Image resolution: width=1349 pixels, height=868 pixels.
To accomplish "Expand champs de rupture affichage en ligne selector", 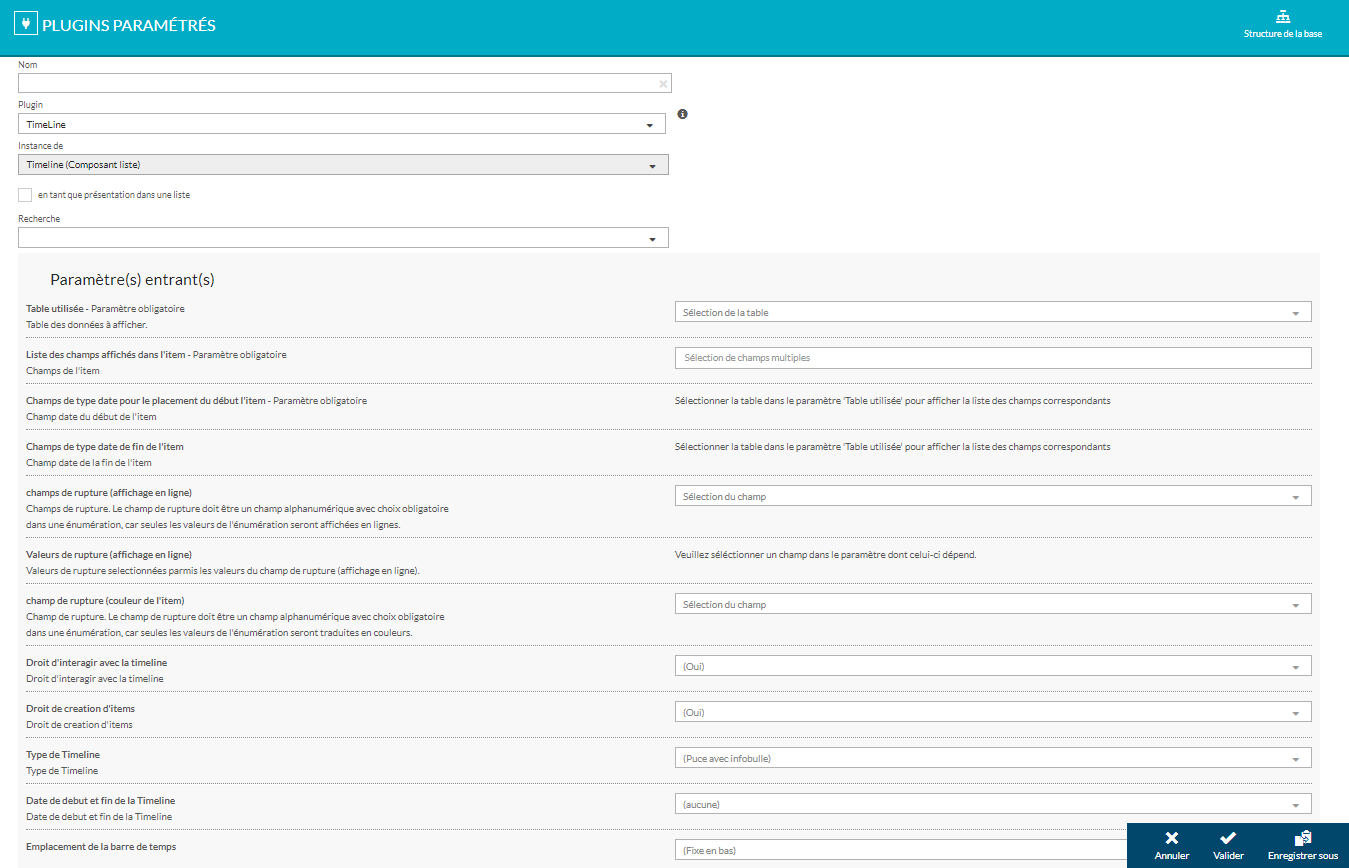I will coord(992,497).
